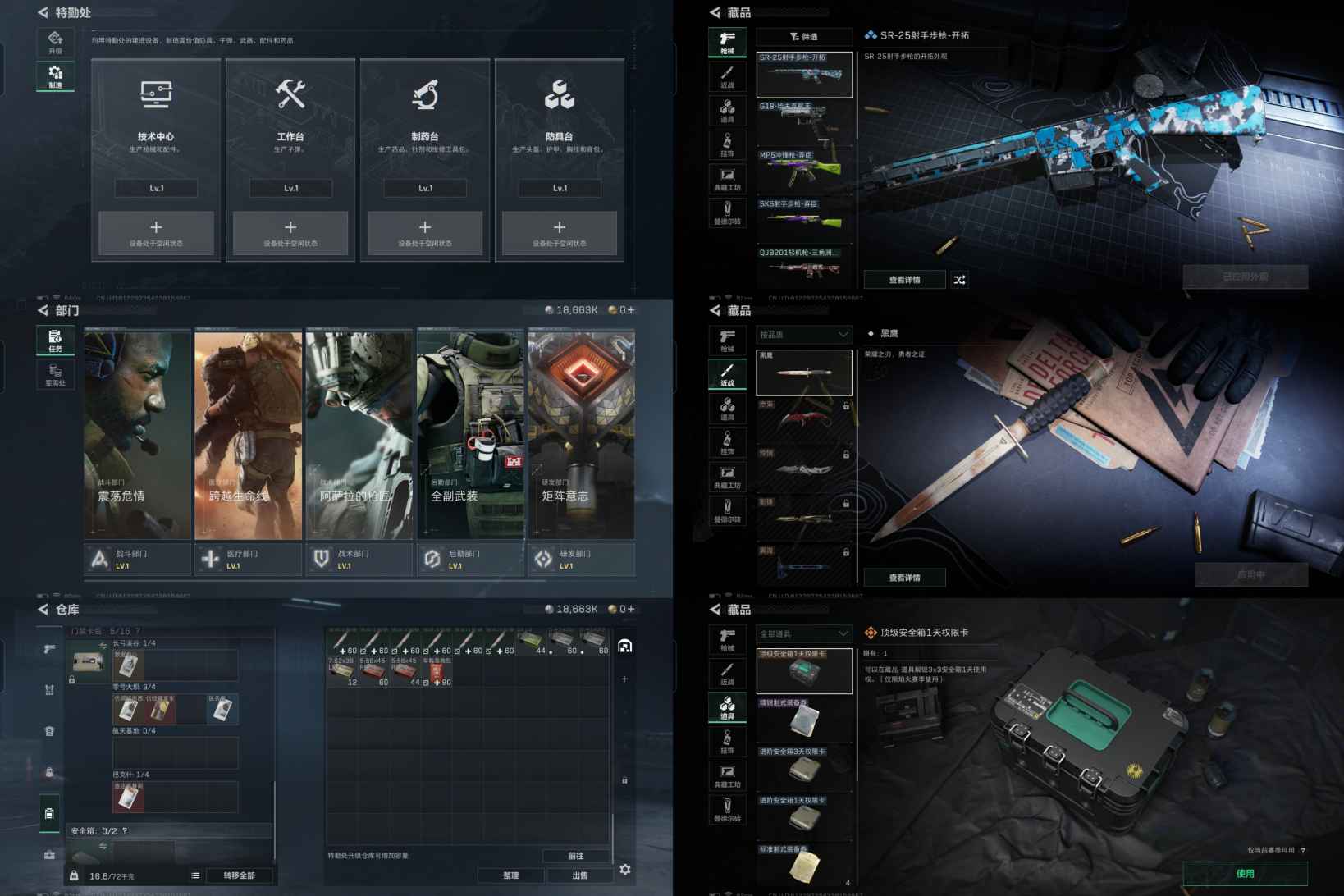
Task: Select SR-25射手步枪-开拓 in the skin list
Action: point(804,75)
